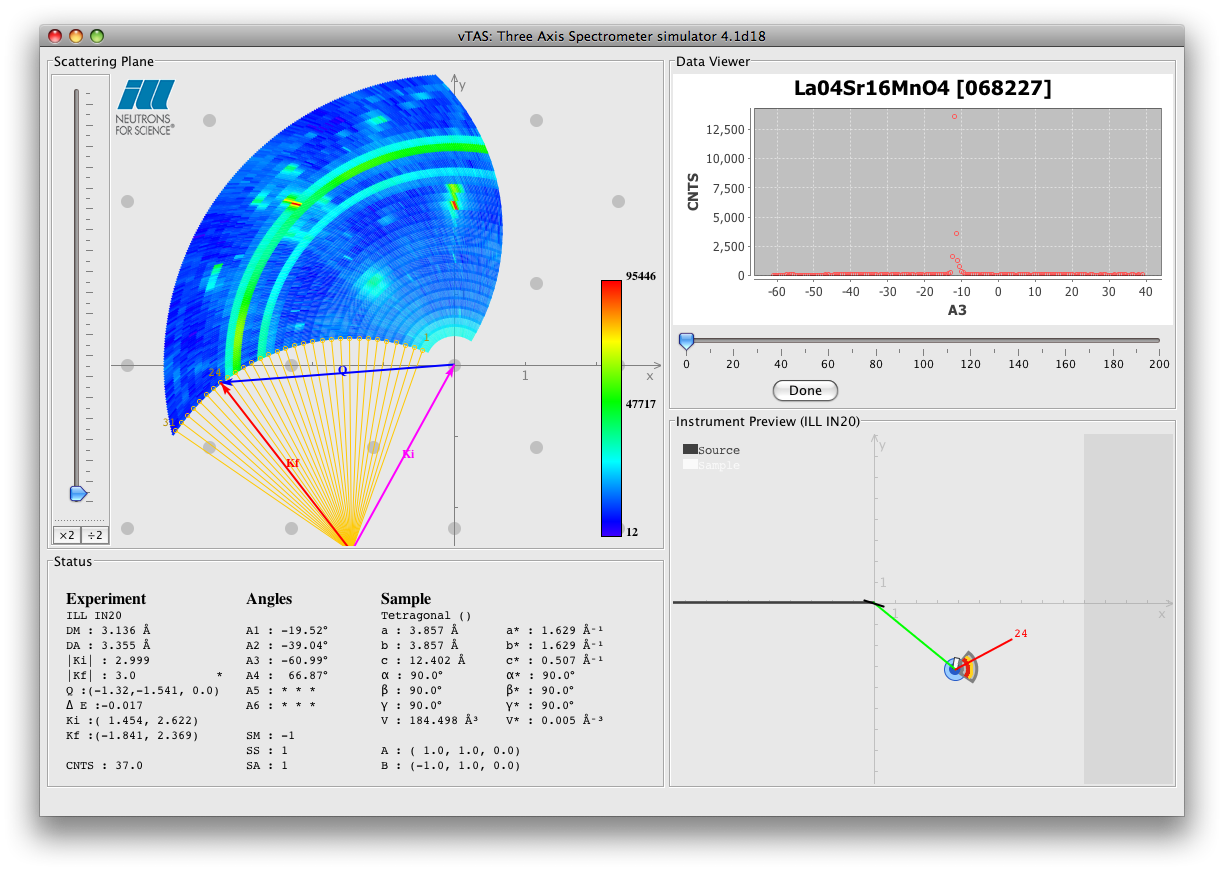Select the magenta Ki vector label
Viewport: 1224px width, 871px height.
pos(408,454)
